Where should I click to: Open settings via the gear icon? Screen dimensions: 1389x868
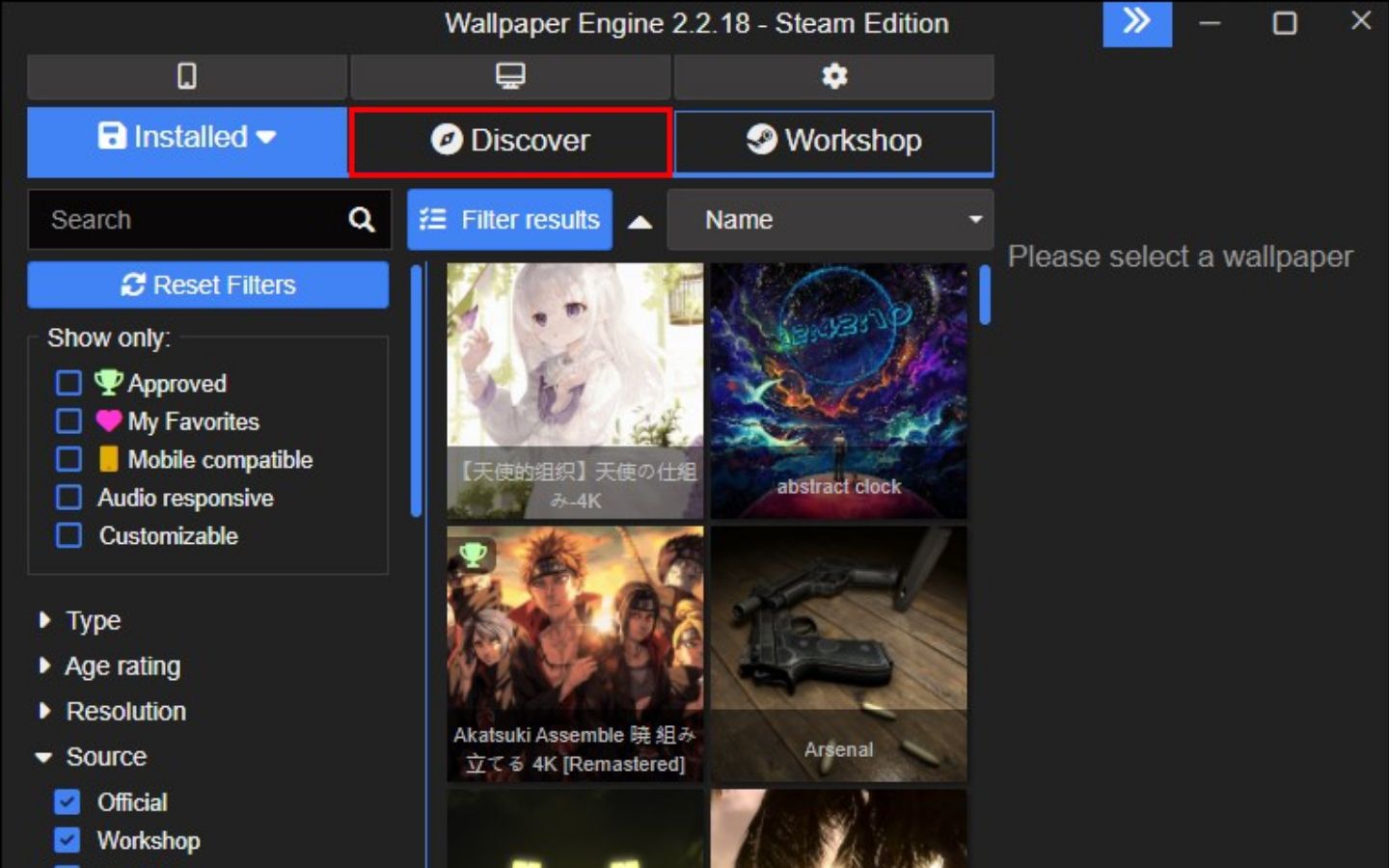(833, 76)
